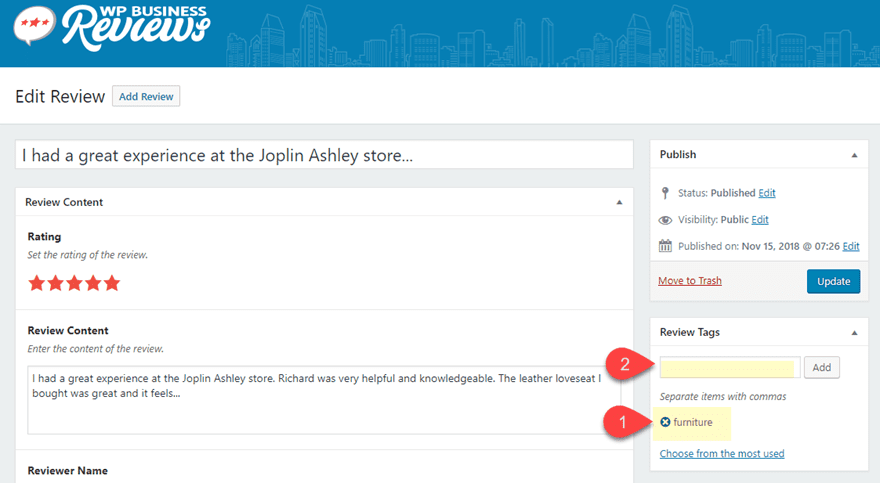The height and width of the screenshot is (483, 880).
Task: Collapse the Publish panel
Action: (x=854, y=155)
